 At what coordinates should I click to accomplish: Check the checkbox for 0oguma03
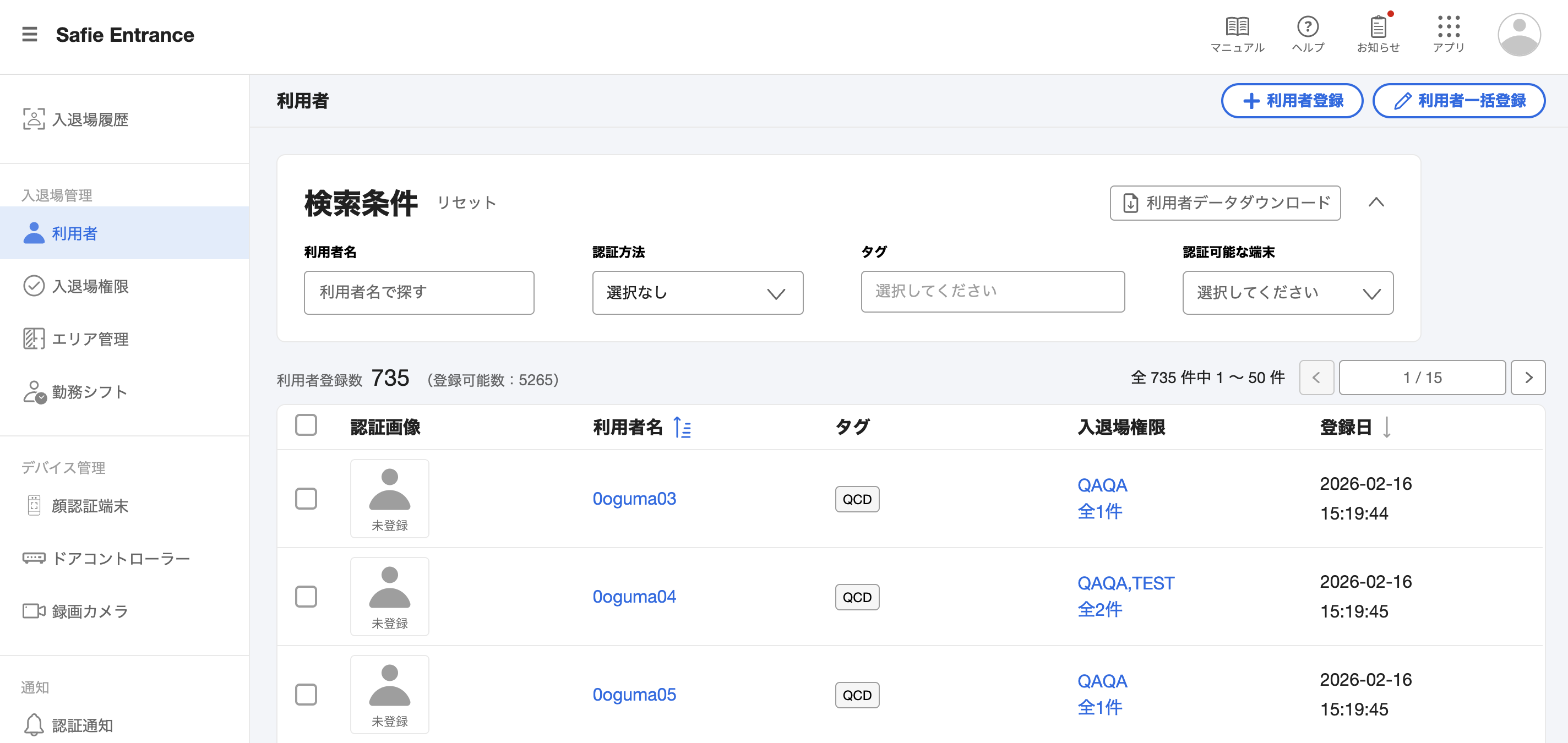pos(306,499)
